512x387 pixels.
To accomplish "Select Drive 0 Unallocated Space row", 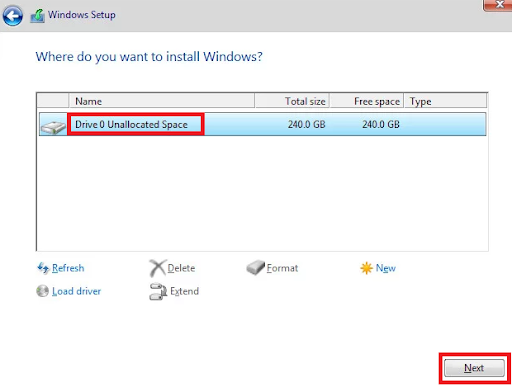I will (263, 124).
